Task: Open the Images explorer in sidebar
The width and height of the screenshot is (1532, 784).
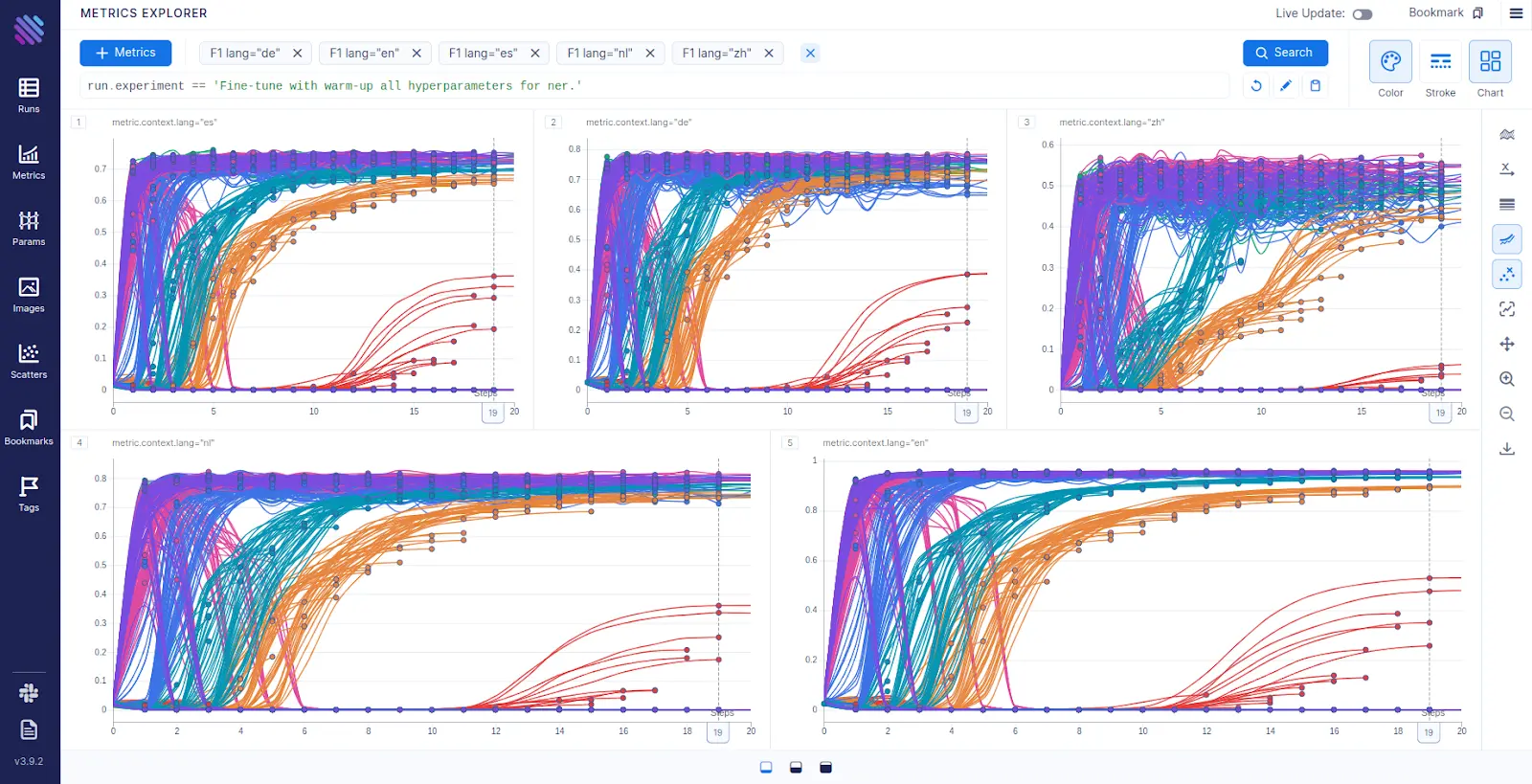Action: [x=29, y=295]
